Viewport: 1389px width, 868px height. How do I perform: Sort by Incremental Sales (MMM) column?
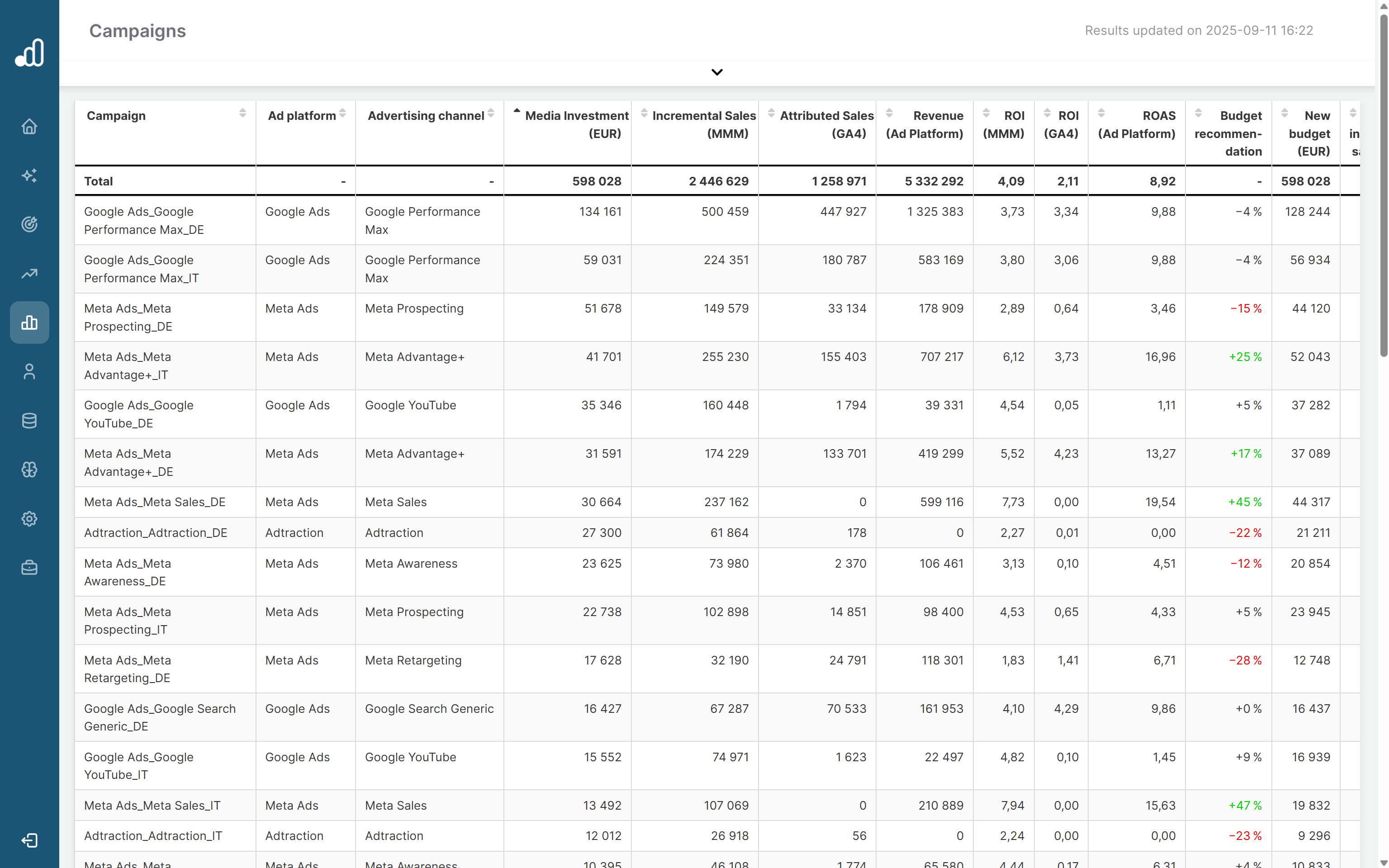coord(644,113)
